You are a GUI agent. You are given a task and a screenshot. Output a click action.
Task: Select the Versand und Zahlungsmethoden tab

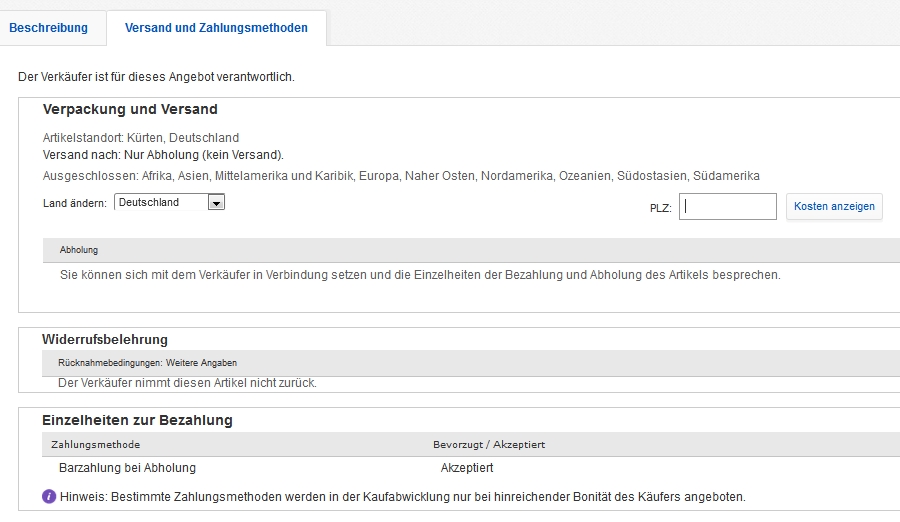coord(216,28)
